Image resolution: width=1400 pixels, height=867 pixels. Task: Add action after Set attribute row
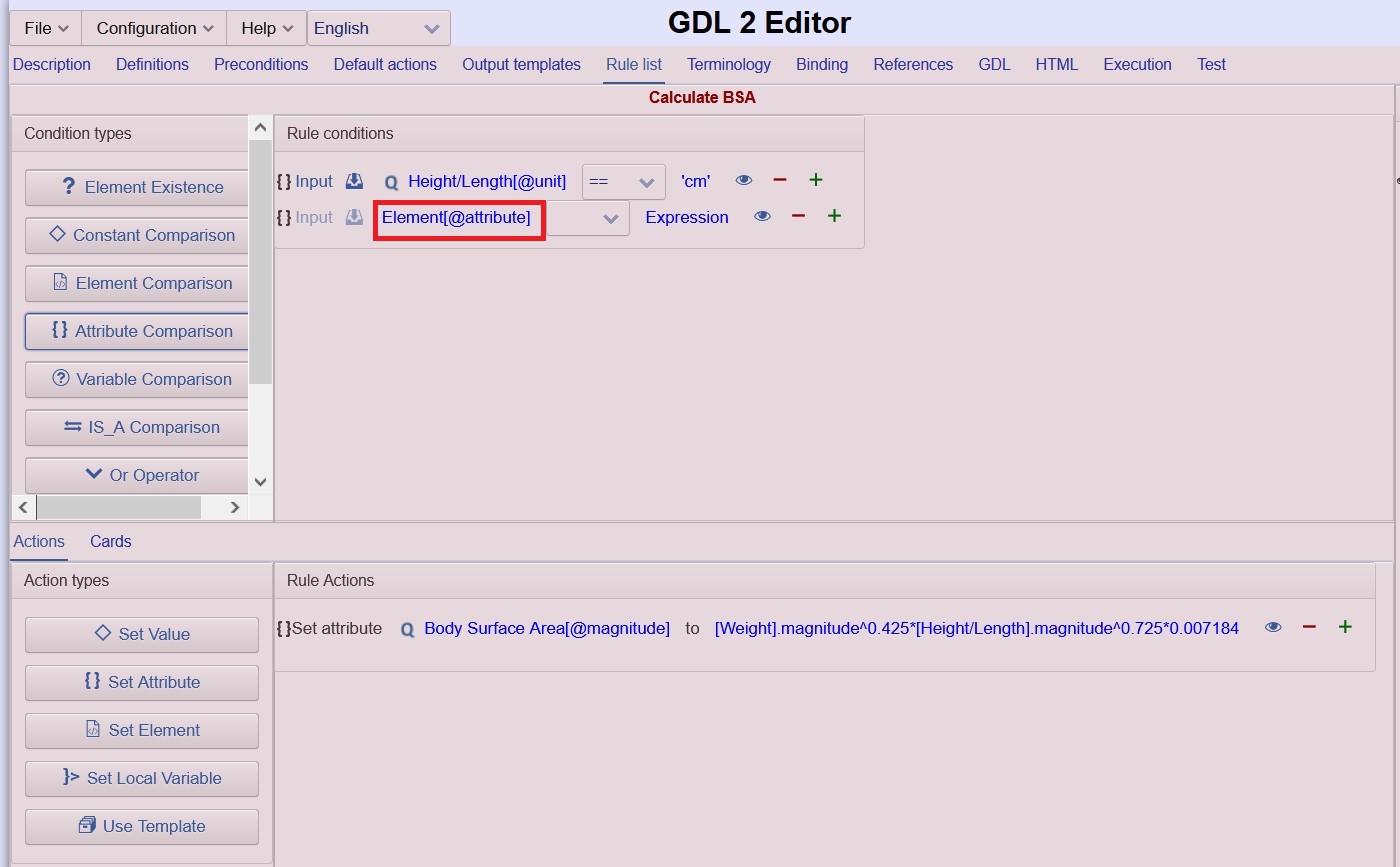coord(1345,627)
